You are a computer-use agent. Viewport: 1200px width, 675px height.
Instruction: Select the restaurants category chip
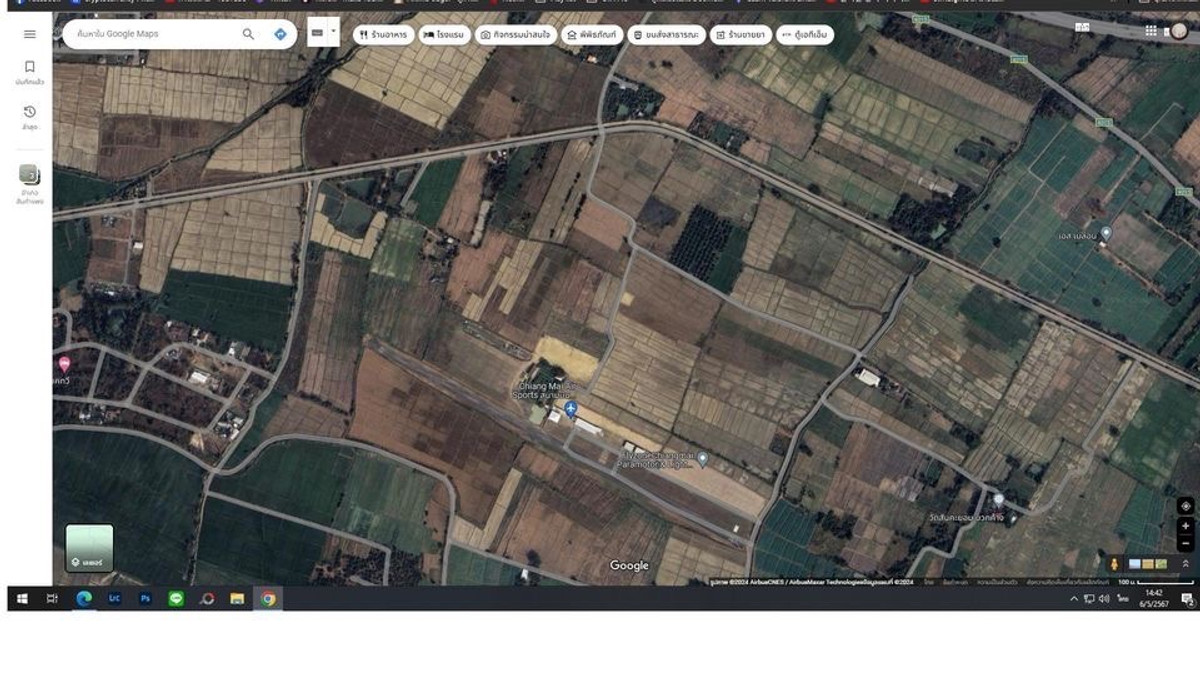pyautogui.click(x=381, y=35)
